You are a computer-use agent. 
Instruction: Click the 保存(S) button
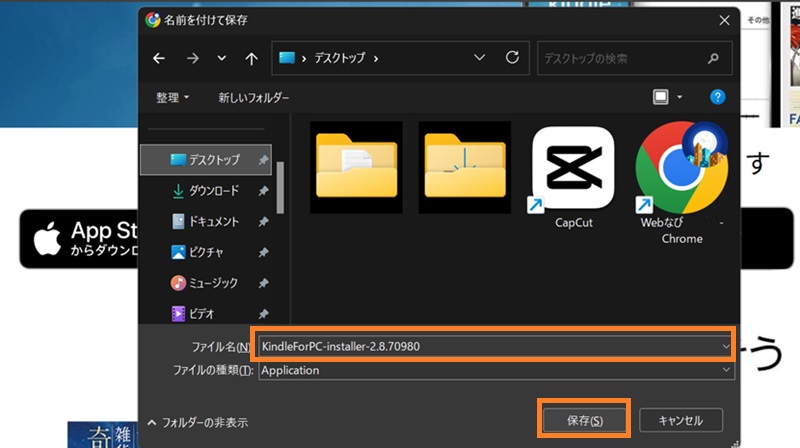point(584,420)
